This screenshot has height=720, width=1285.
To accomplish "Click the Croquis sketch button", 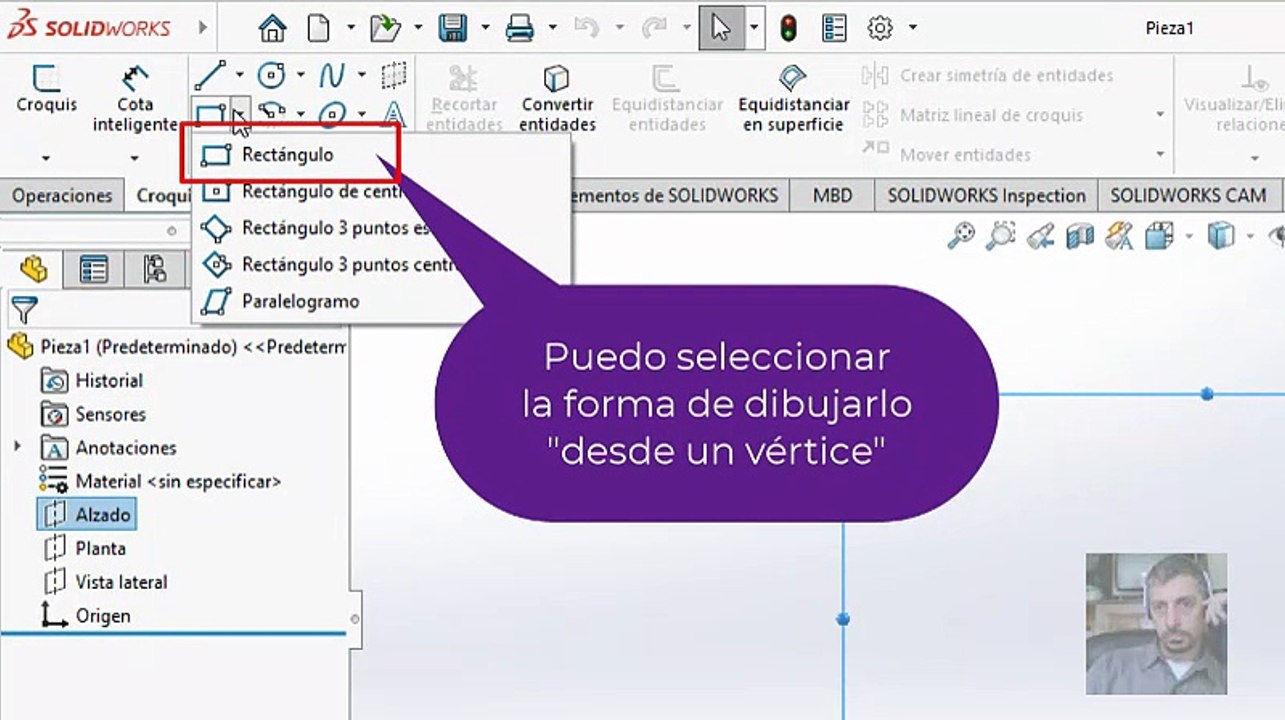I will pos(46,89).
